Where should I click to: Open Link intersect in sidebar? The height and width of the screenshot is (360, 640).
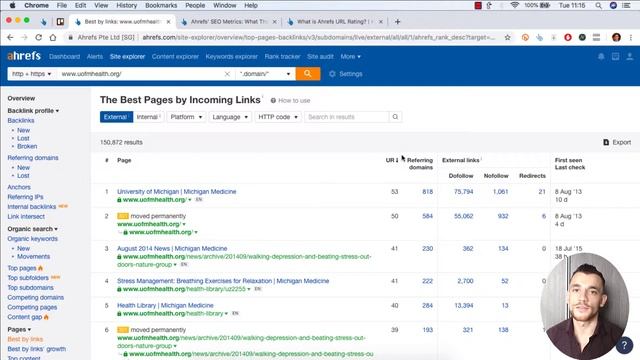(x=26, y=216)
